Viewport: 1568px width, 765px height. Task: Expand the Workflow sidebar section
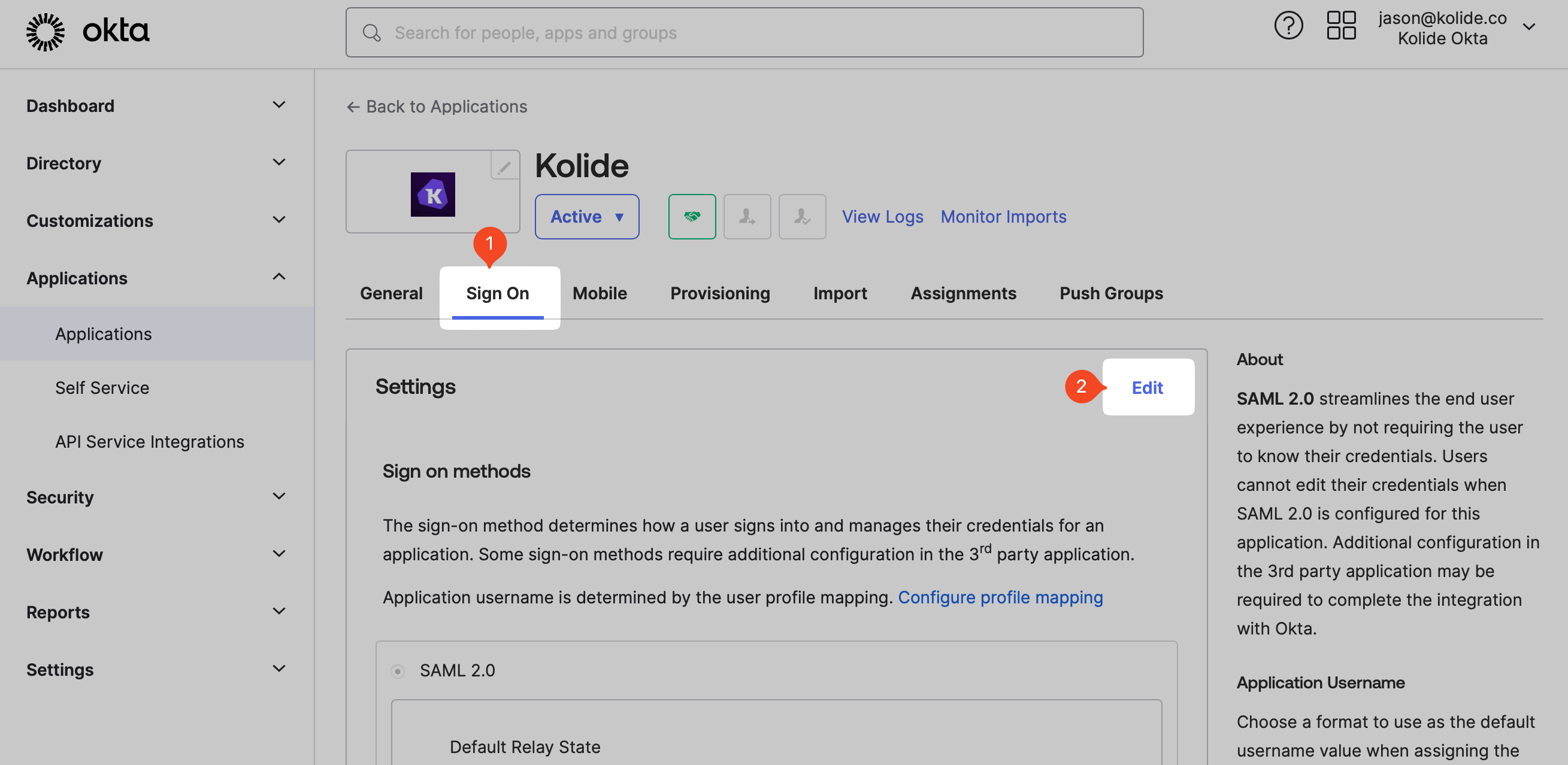pyautogui.click(x=156, y=554)
